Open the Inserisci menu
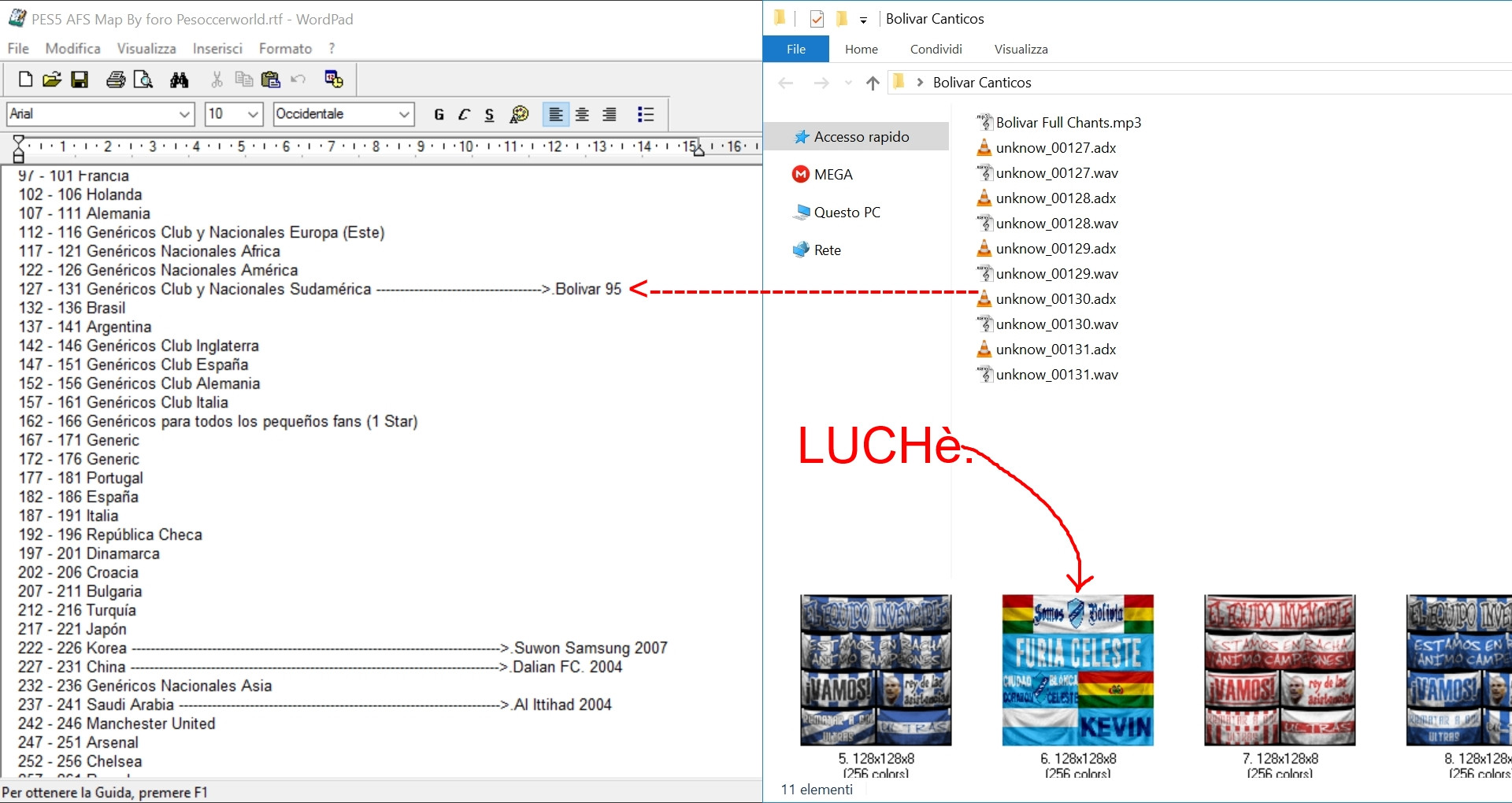Screen dimensions: 1512x803 pos(217,49)
